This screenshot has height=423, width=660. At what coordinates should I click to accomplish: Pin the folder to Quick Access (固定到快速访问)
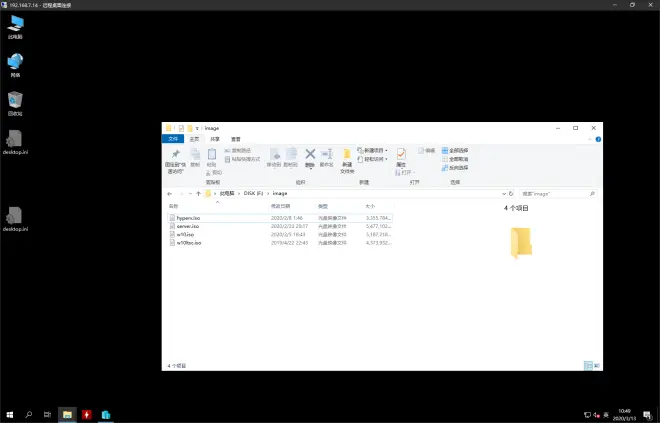[176, 161]
